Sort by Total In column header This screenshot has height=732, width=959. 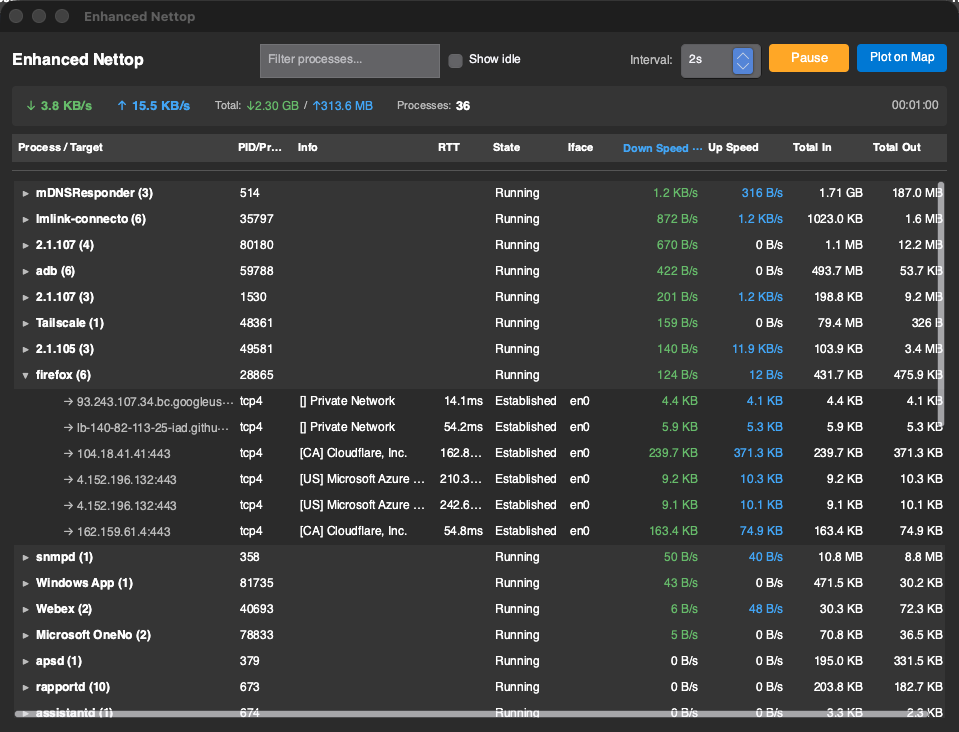pyautogui.click(x=811, y=148)
